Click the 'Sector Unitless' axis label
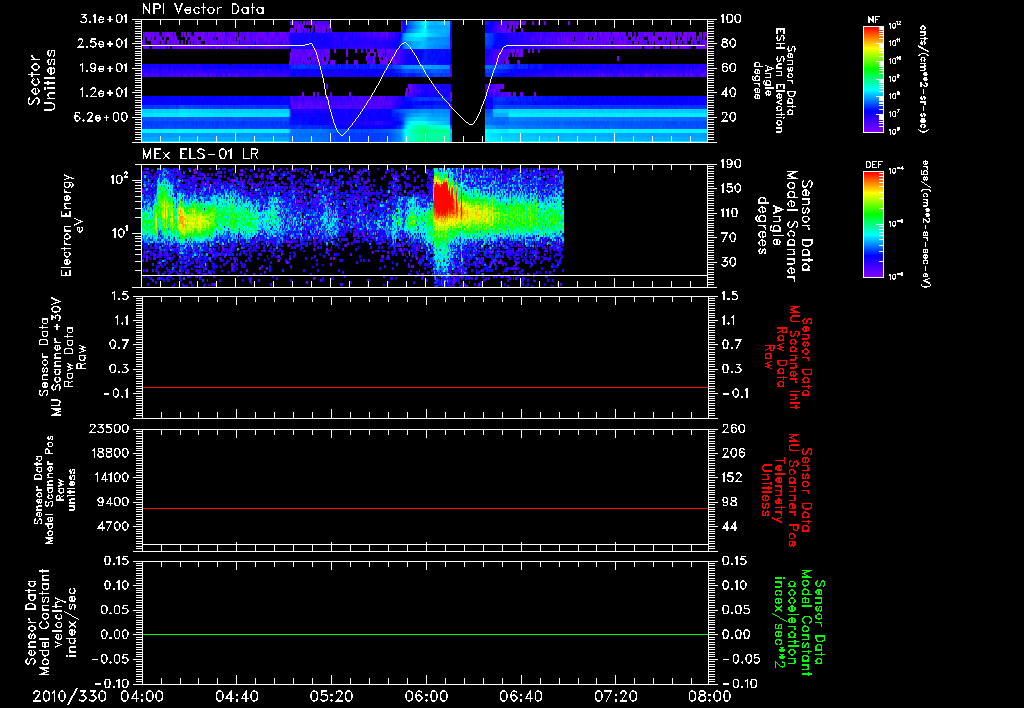The image size is (1024, 708). (x=42, y=80)
